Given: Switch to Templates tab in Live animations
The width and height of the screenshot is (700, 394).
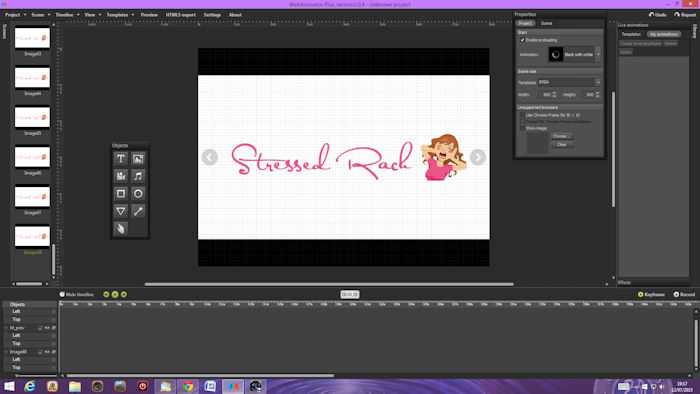Looking at the screenshot, I should 631,34.
